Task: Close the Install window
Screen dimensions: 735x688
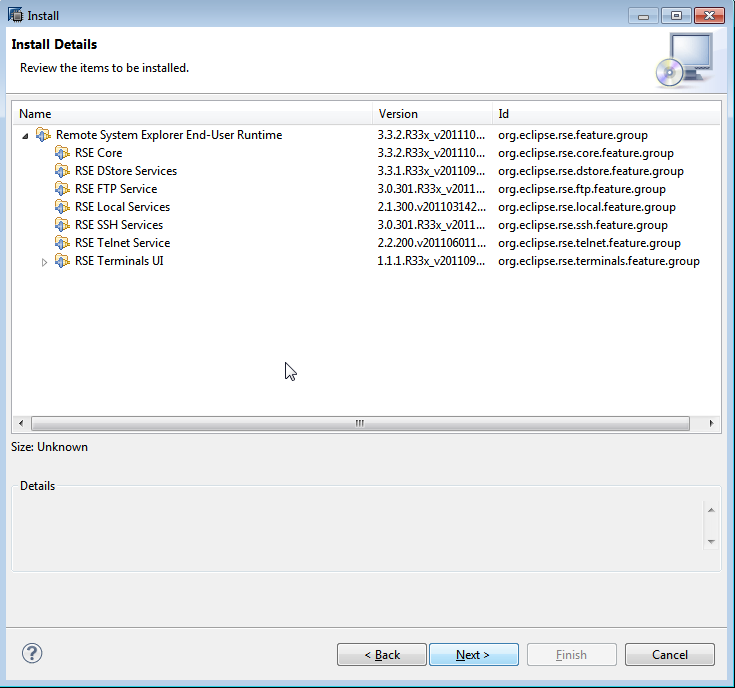Action: pyautogui.click(x=709, y=16)
